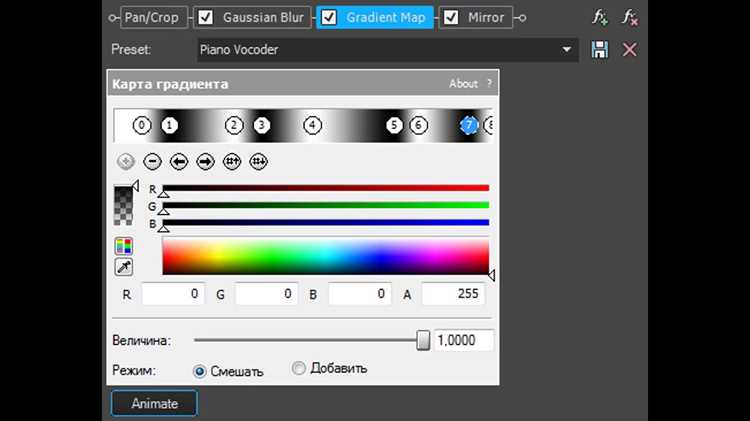The image size is (750, 421).
Task: Switch to the Gradient Map effect
Action: click(x=375, y=18)
